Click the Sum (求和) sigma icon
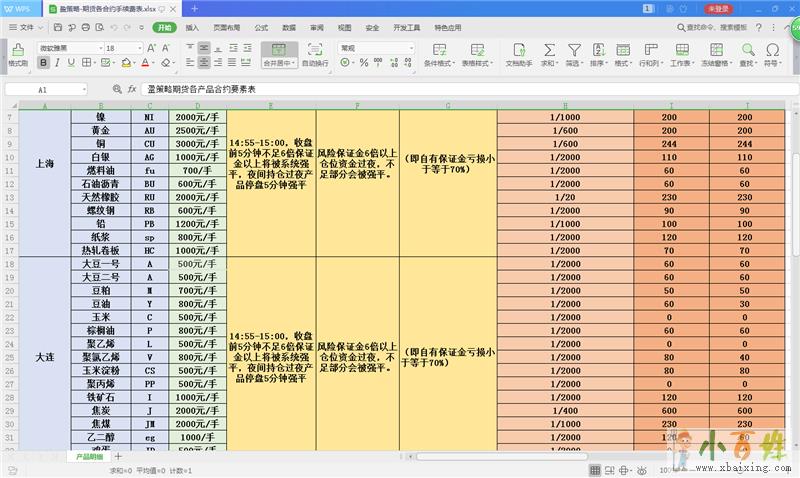 click(548, 49)
